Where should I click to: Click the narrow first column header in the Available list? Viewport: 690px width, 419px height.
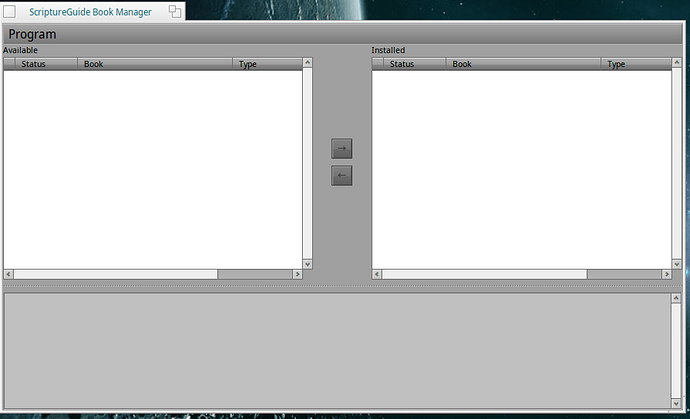(x=9, y=64)
